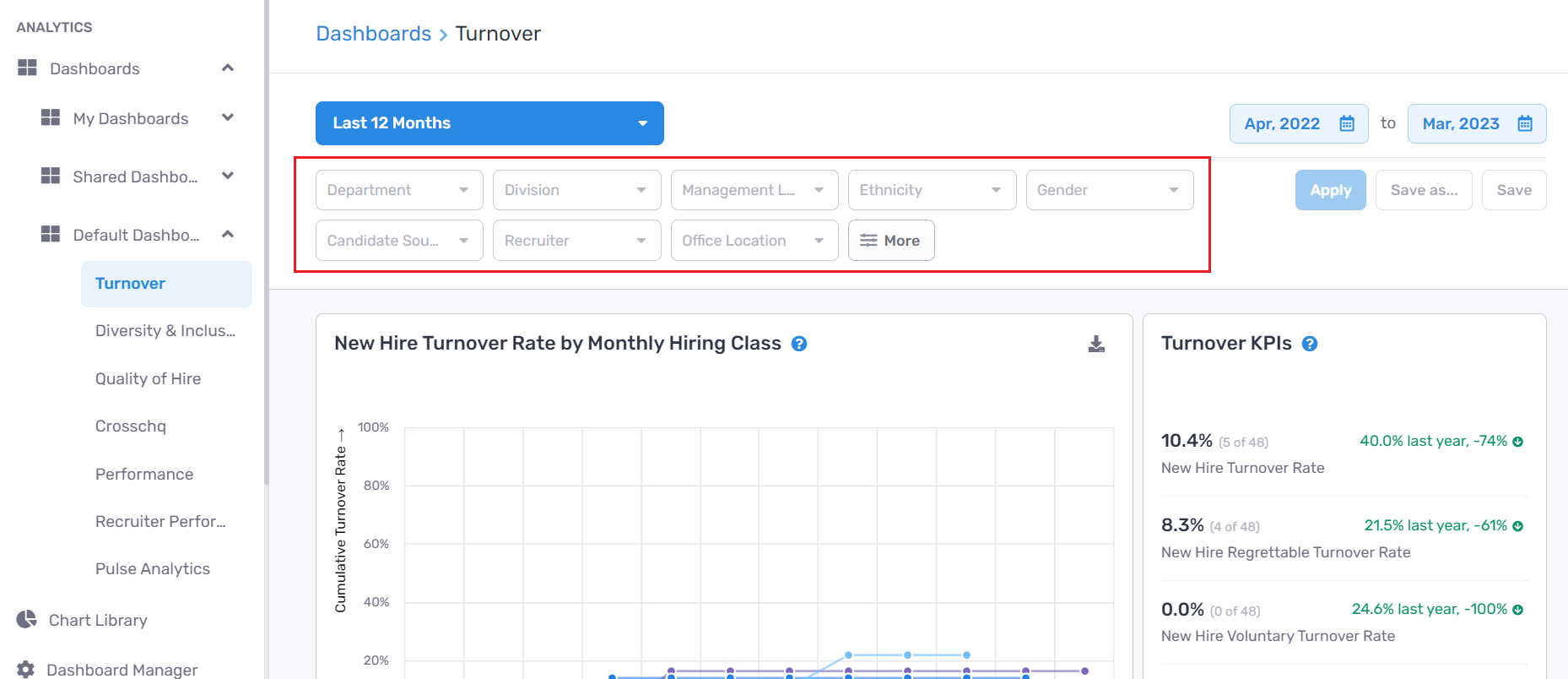The image size is (1568, 679).
Task: Open Recruiter Performance dashboard
Action: point(160,522)
